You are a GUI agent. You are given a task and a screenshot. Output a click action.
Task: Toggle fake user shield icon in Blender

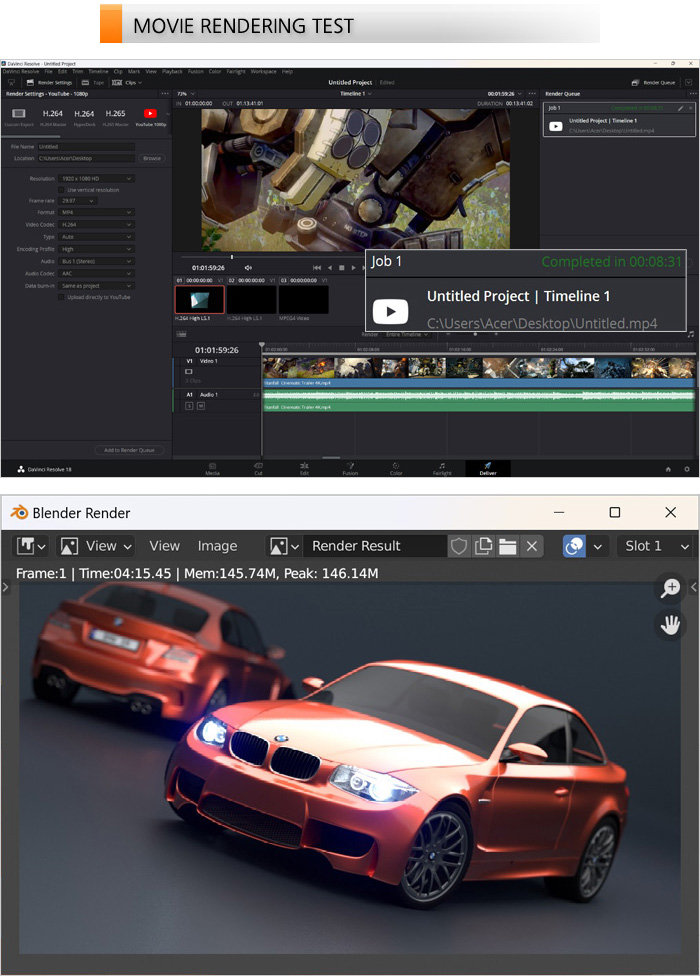point(459,546)
